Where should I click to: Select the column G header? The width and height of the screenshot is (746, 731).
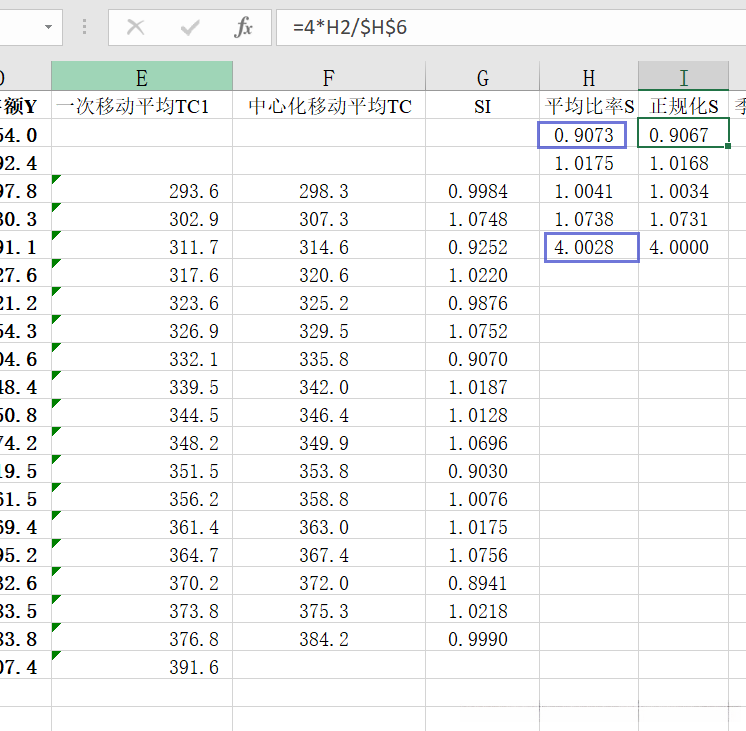tap(483, 77)
